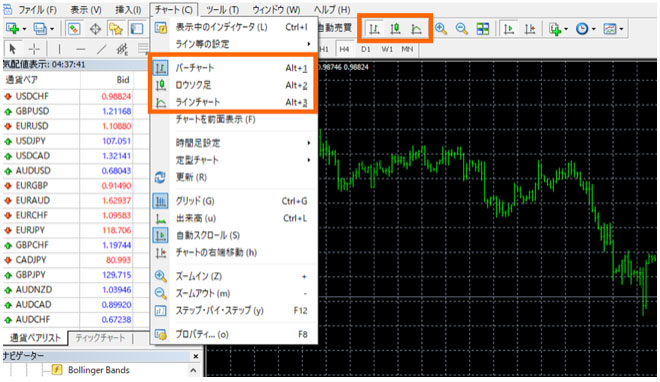Open the ツール (T) menu

pos(222,10)
